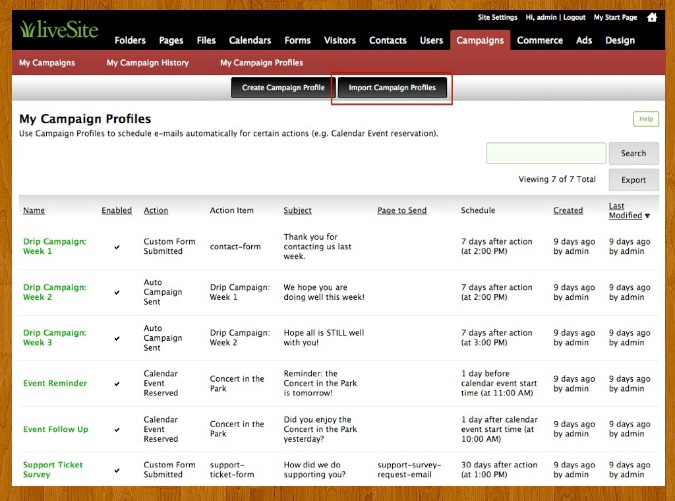This screenshot has height=501, width=675.
Task: Click the 'contact-form' action item cell
Action: (235, 247)
